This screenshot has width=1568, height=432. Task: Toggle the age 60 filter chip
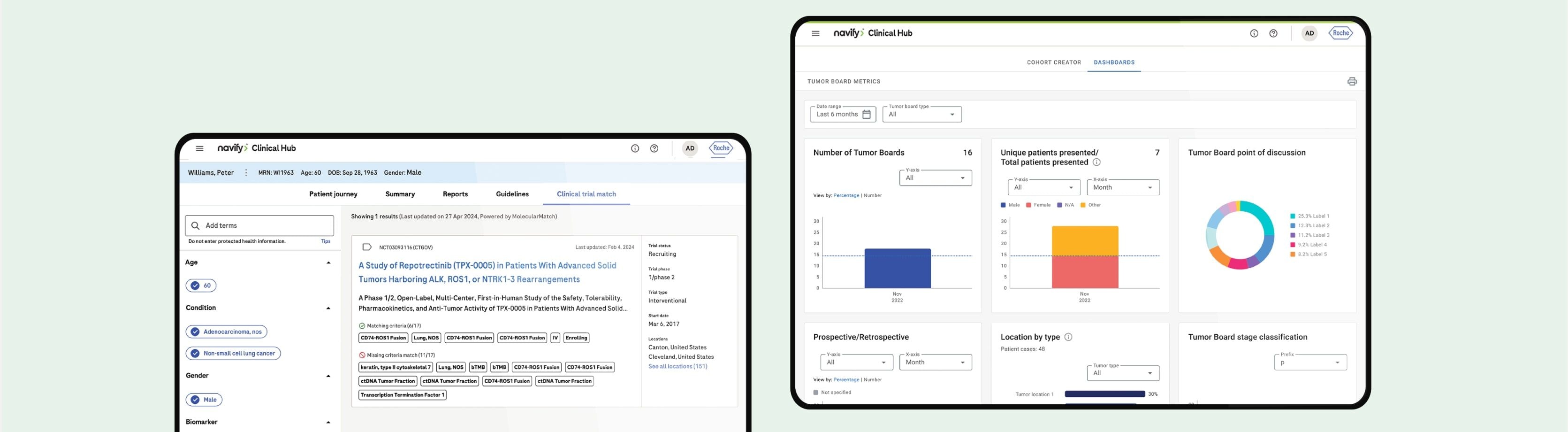click(x=201, y=286)
